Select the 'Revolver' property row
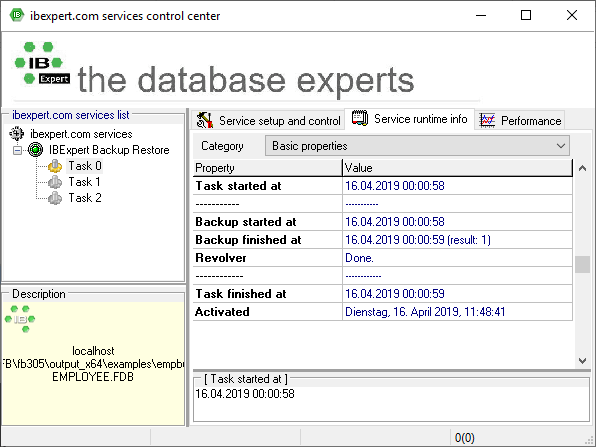Image resolution: width=596 pixels, height=447 pixels. point(382,258)
